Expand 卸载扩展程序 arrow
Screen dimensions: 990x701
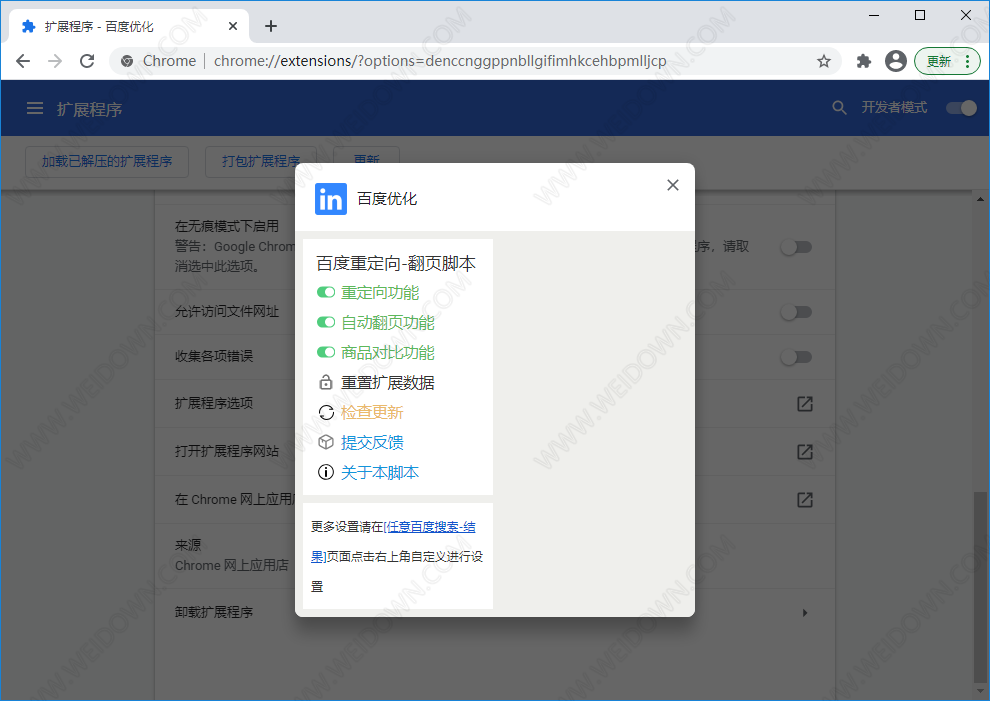coord(804,613)
